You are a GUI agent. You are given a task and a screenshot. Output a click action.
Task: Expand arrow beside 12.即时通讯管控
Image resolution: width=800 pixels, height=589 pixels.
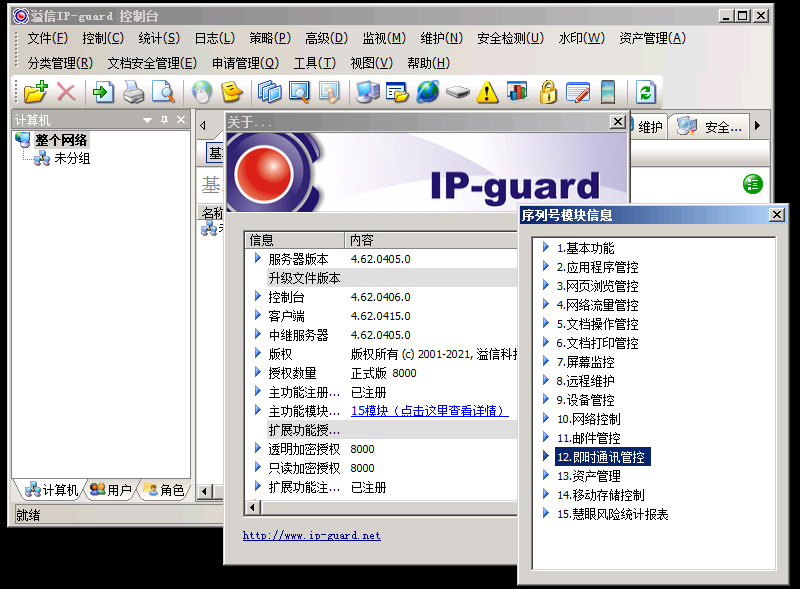(545, 456)
